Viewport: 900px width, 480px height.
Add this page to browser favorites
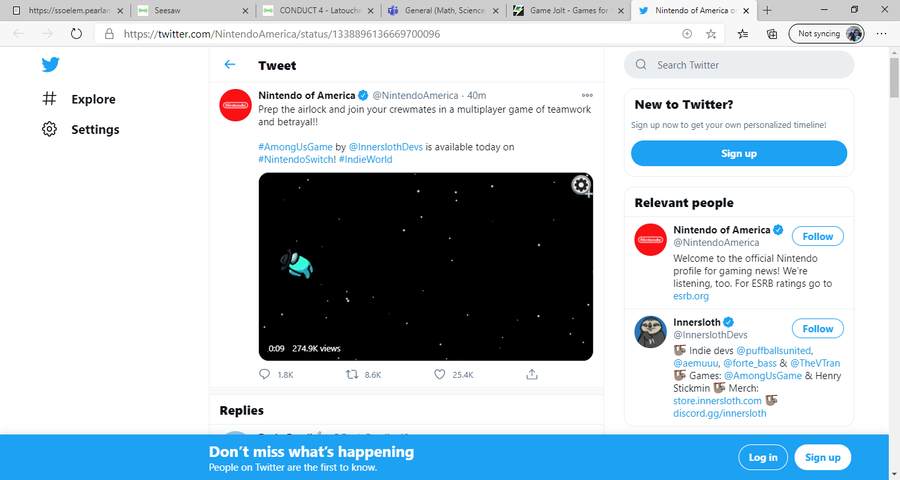tap(711, 33)
